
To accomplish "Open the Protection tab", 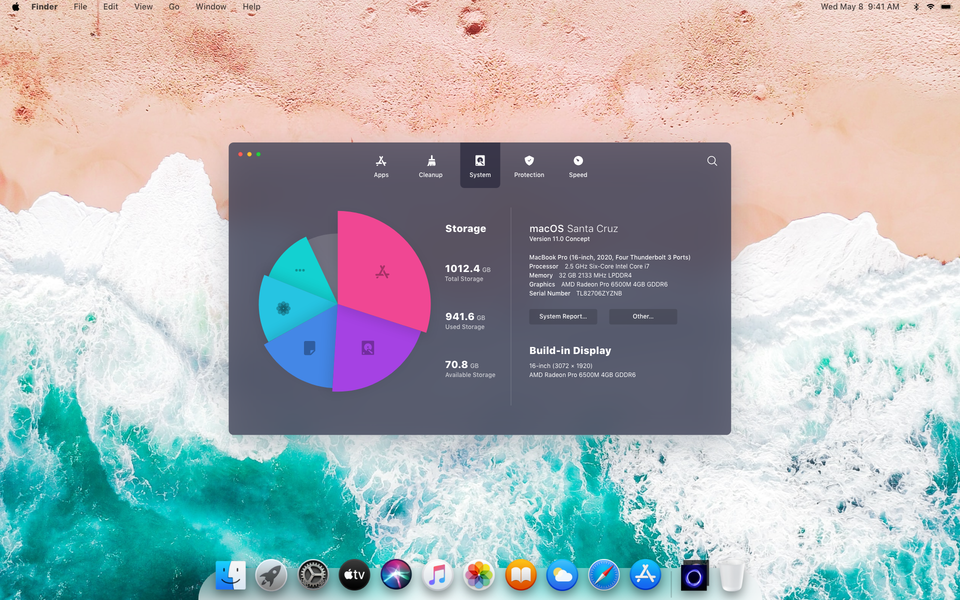I will [529, 166].
